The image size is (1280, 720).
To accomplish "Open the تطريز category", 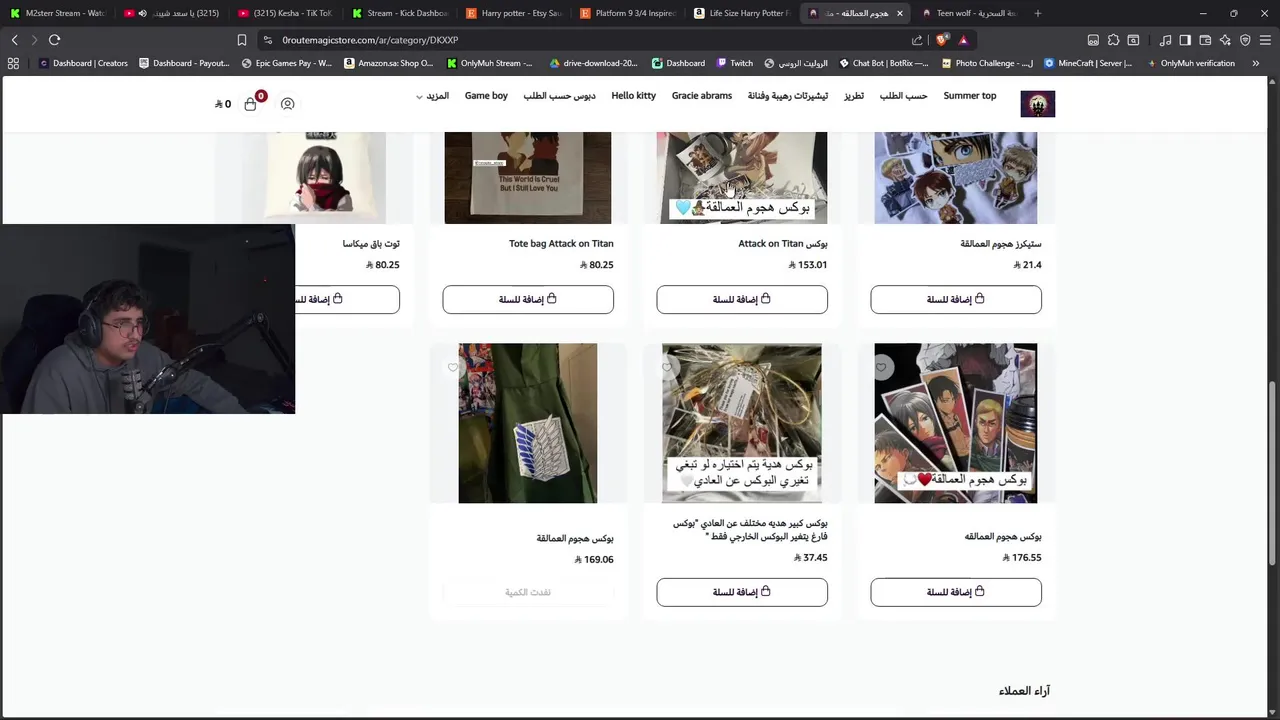I will pos(853,96).
